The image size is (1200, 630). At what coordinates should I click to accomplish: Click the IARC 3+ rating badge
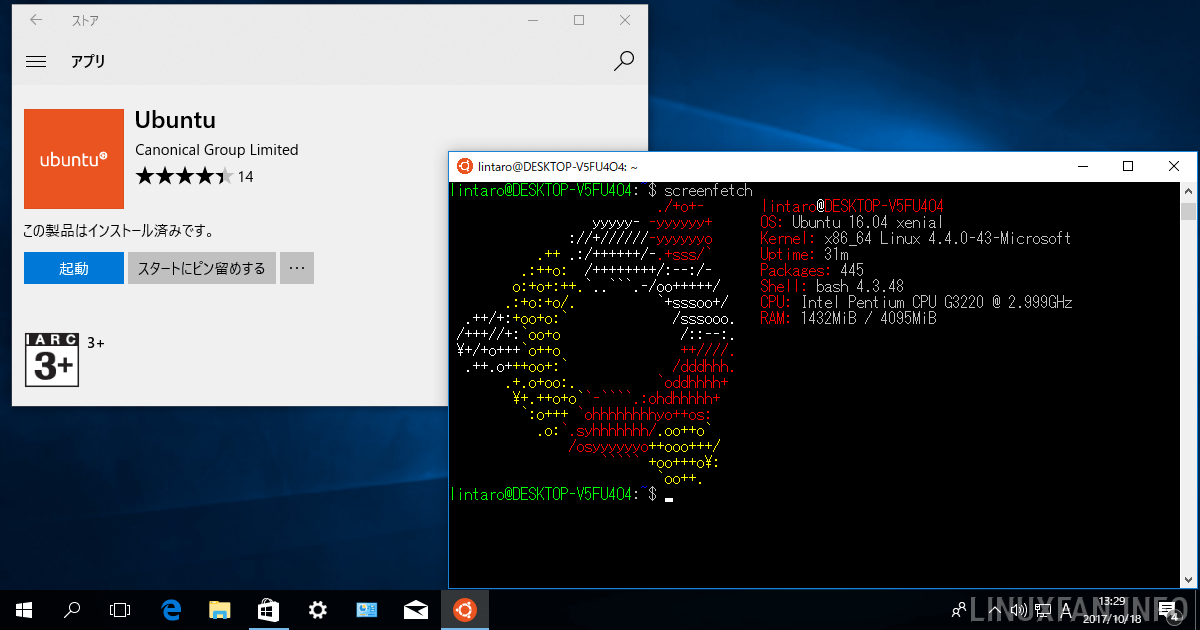click(52, 359)
